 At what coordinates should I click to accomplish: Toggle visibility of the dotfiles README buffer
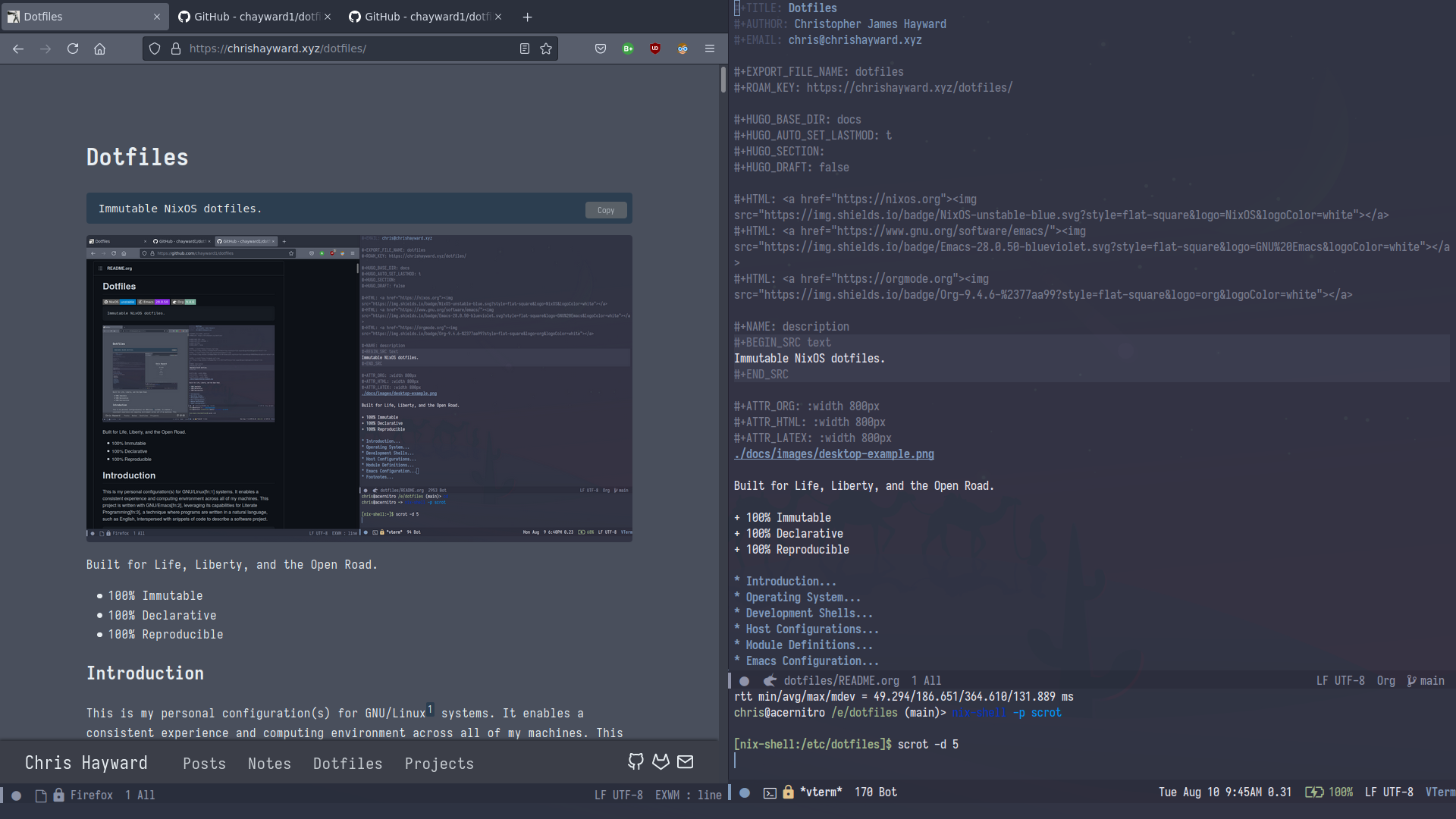click(x=744, y=680)
